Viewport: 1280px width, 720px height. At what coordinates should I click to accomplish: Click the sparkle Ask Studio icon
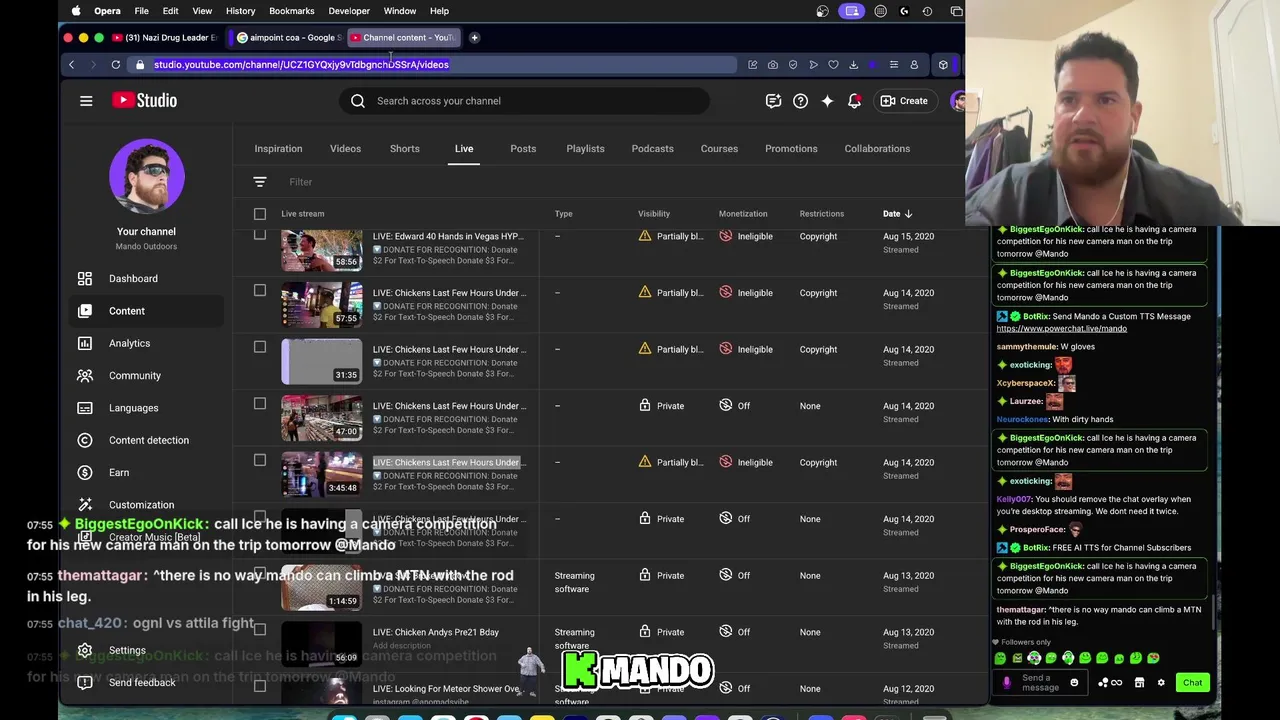pos(827,101)
